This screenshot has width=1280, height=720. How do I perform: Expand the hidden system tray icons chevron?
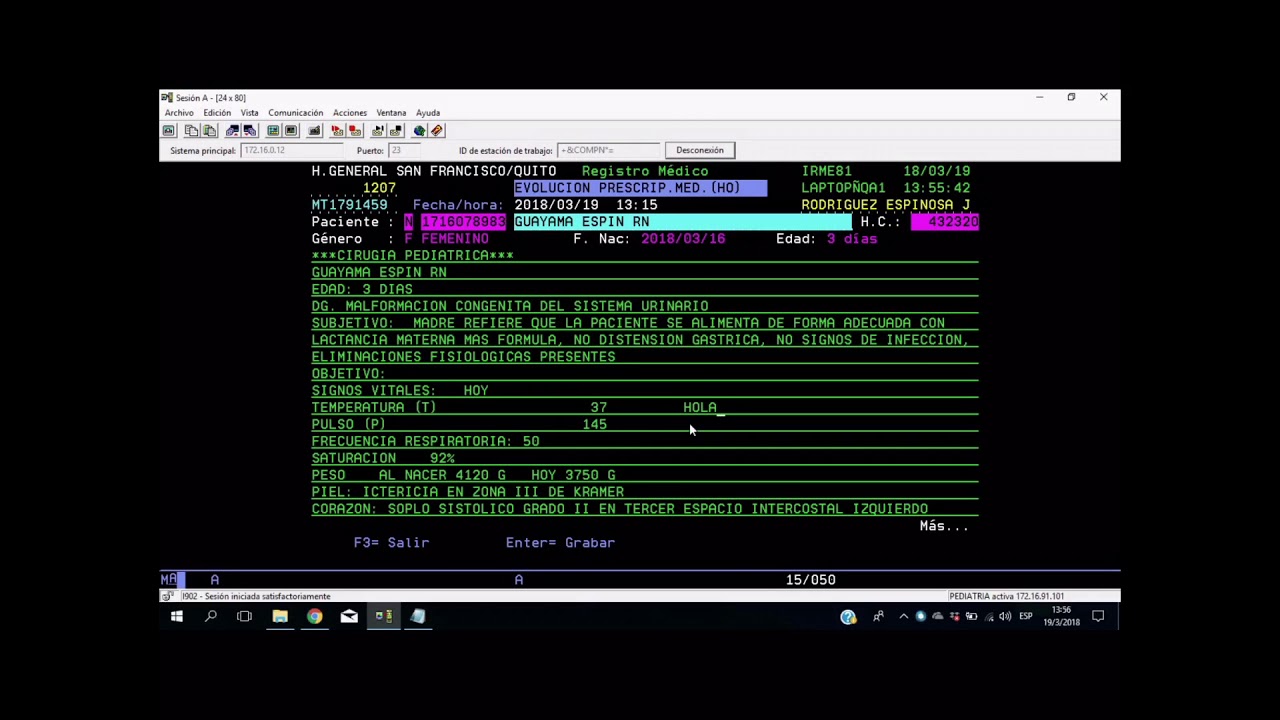pyautogui.click(x=904, y=616)
